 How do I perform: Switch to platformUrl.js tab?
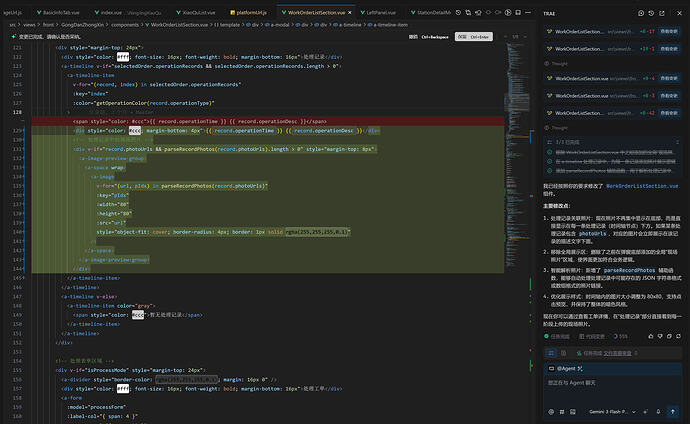248,12
